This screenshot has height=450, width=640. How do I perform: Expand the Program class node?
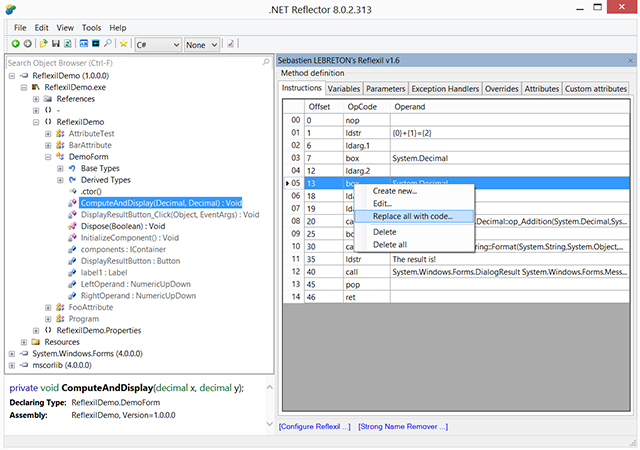(48, 319)
